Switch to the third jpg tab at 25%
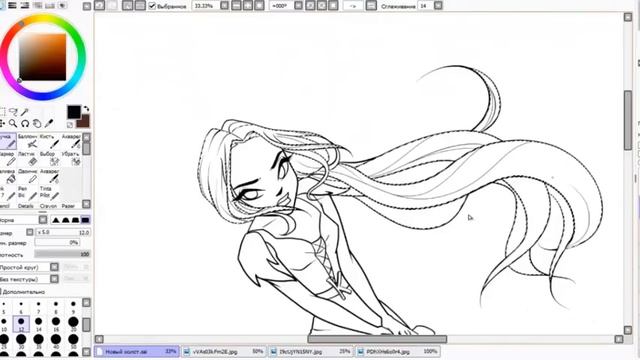640x360 pixels. (311, 351)
